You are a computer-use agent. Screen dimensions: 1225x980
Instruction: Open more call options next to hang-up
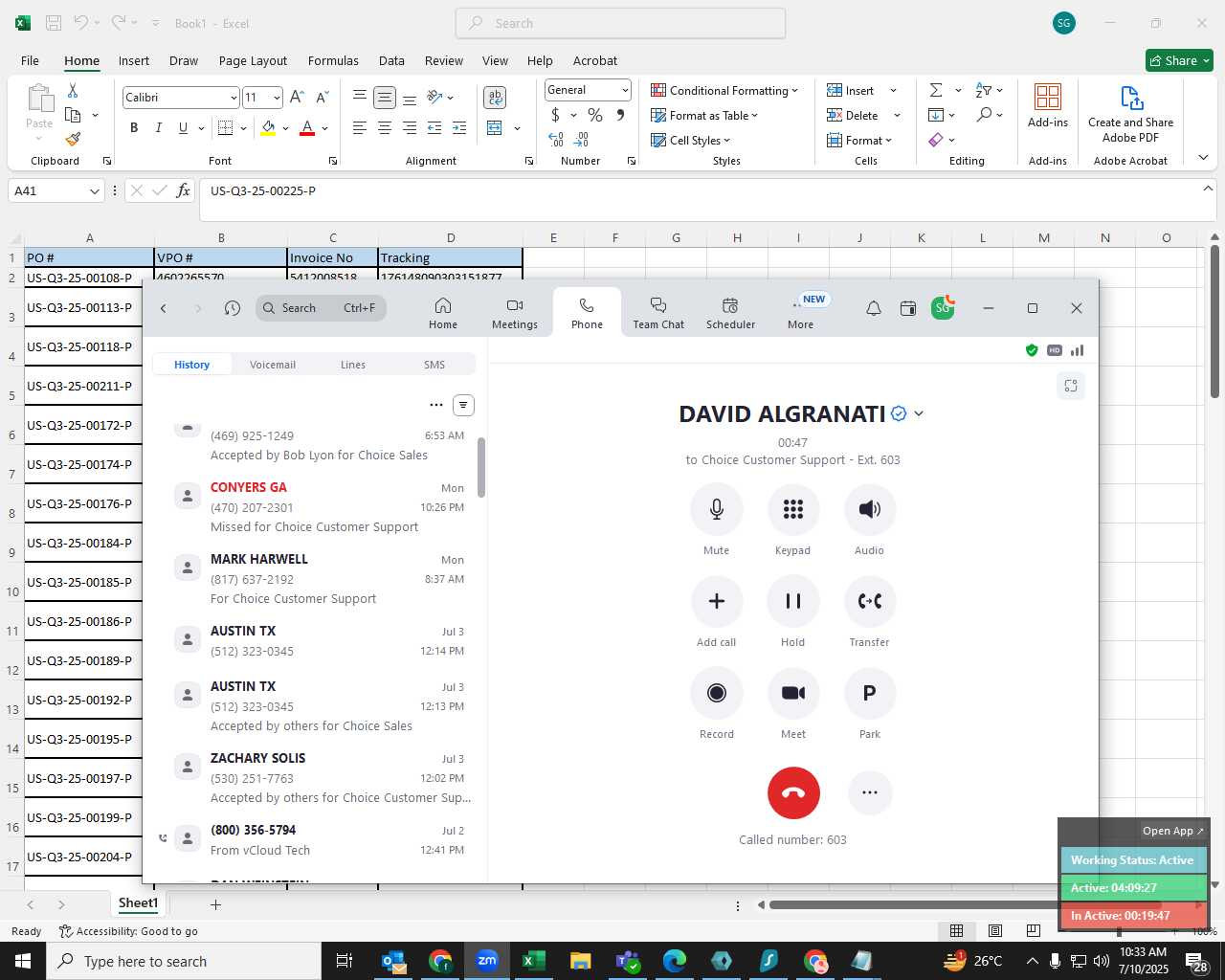(869, 792)
